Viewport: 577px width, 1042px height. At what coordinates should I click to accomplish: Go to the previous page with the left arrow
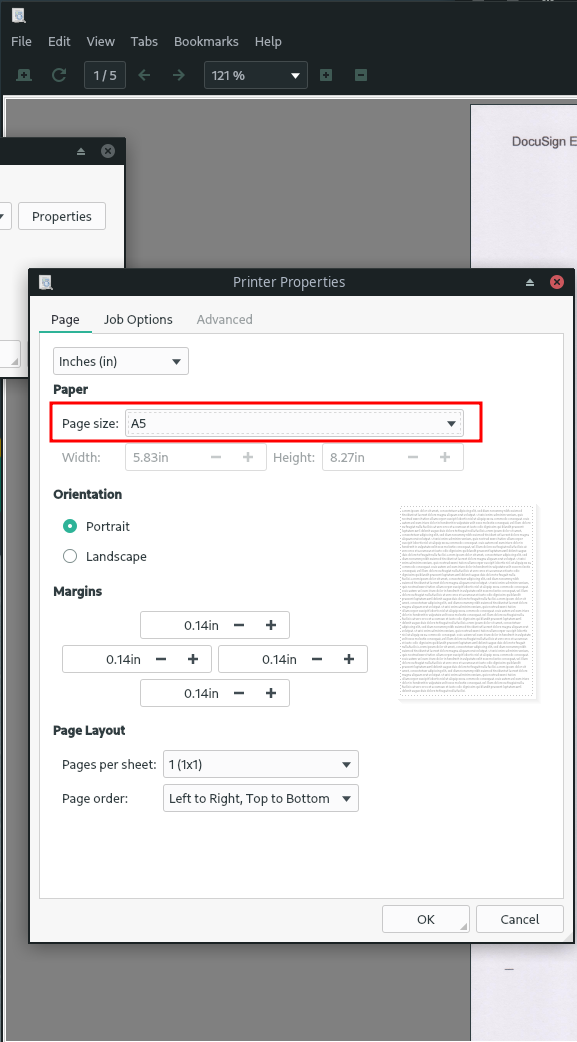click(144, 75)
